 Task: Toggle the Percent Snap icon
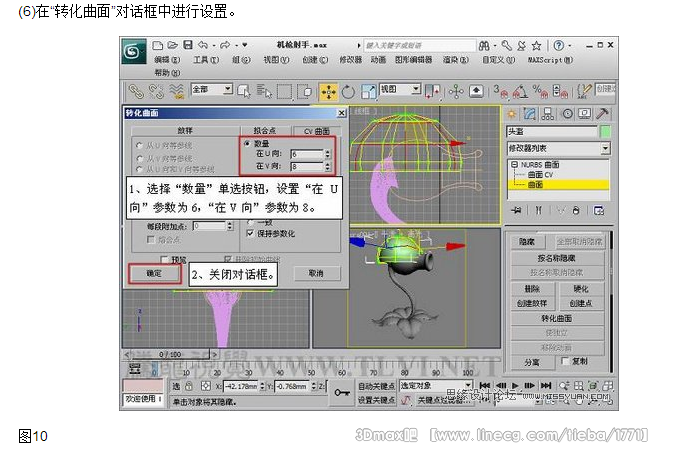(540, 92)
